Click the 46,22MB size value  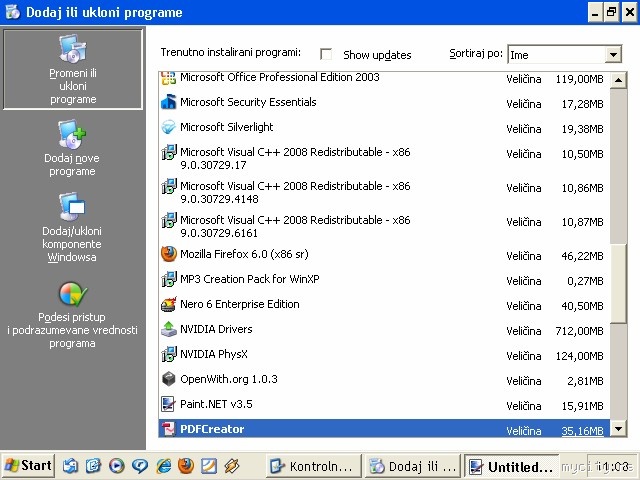(582, 256)
